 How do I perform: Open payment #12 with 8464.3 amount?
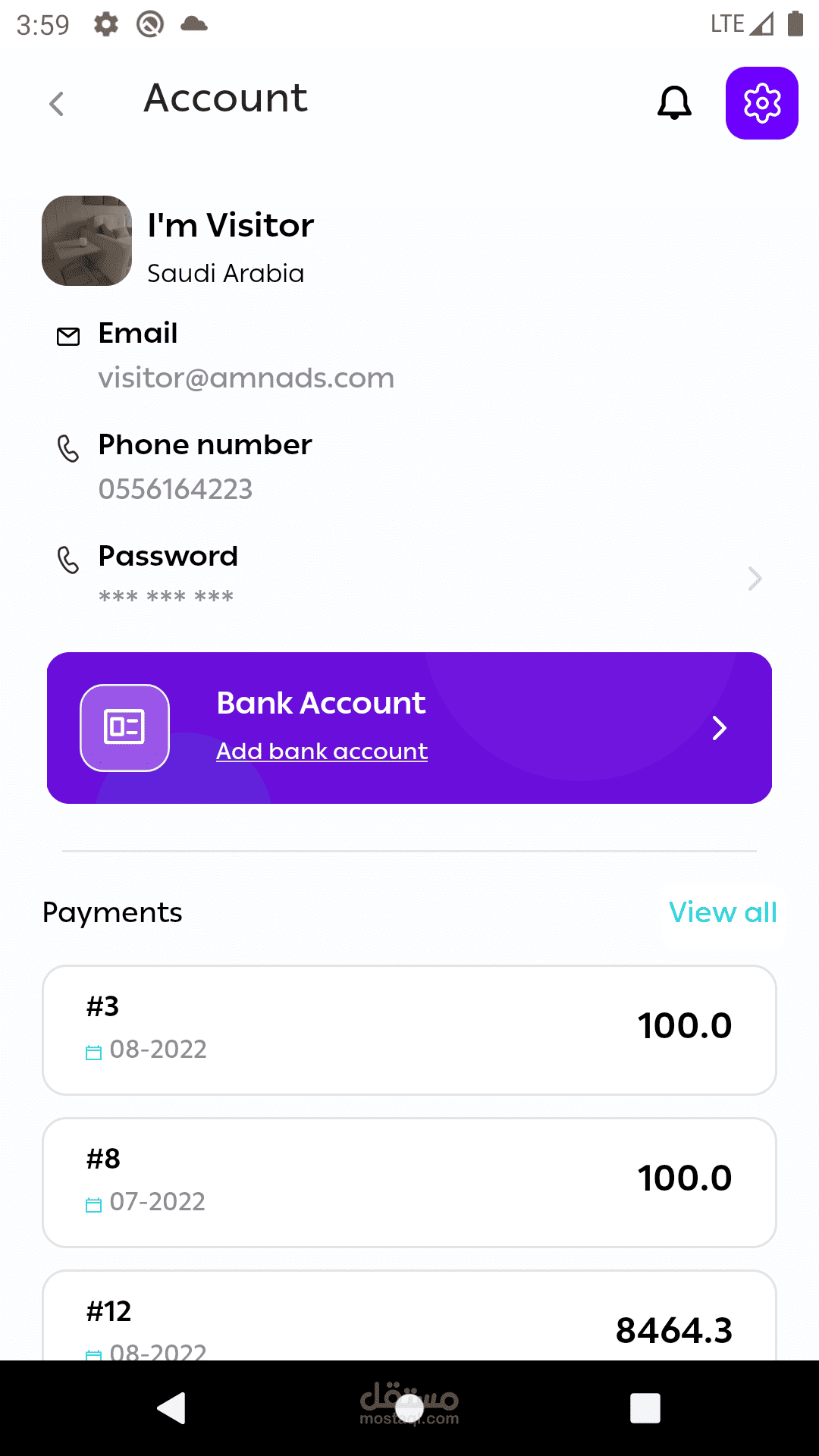(409, 1316)
